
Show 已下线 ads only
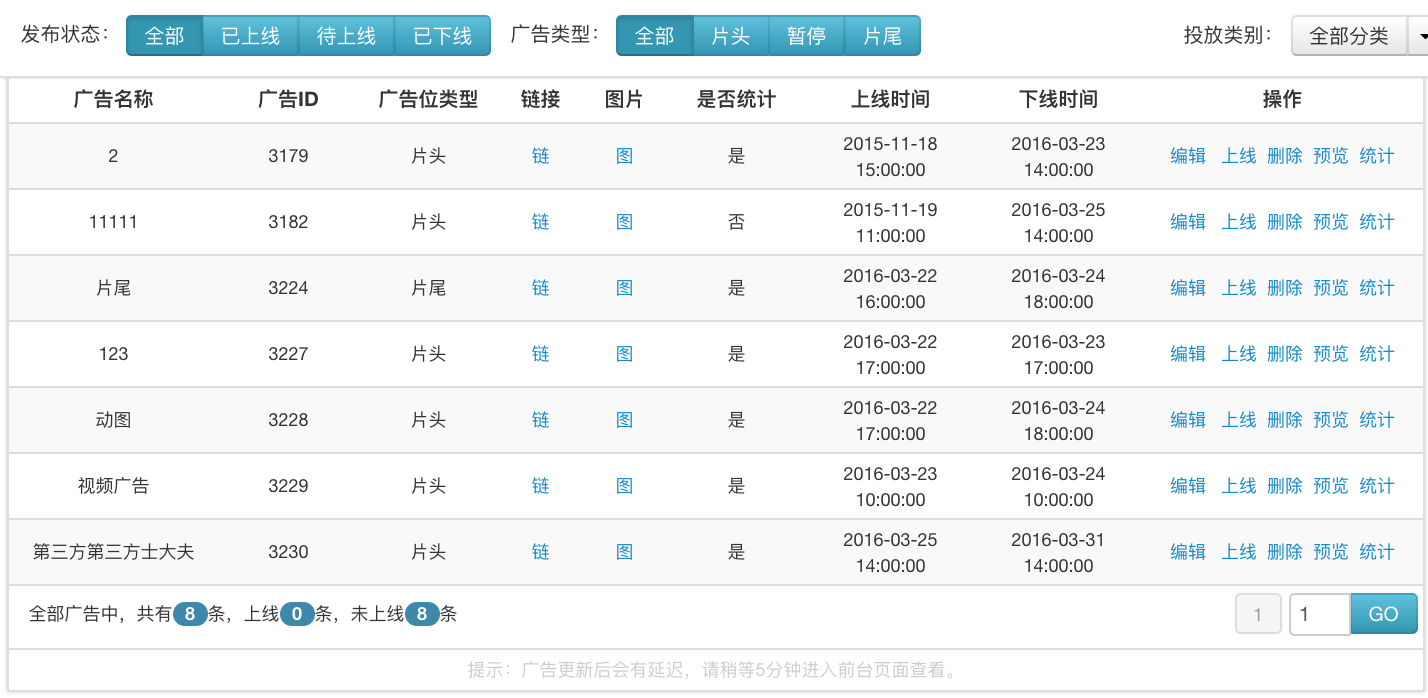(442, 36)
